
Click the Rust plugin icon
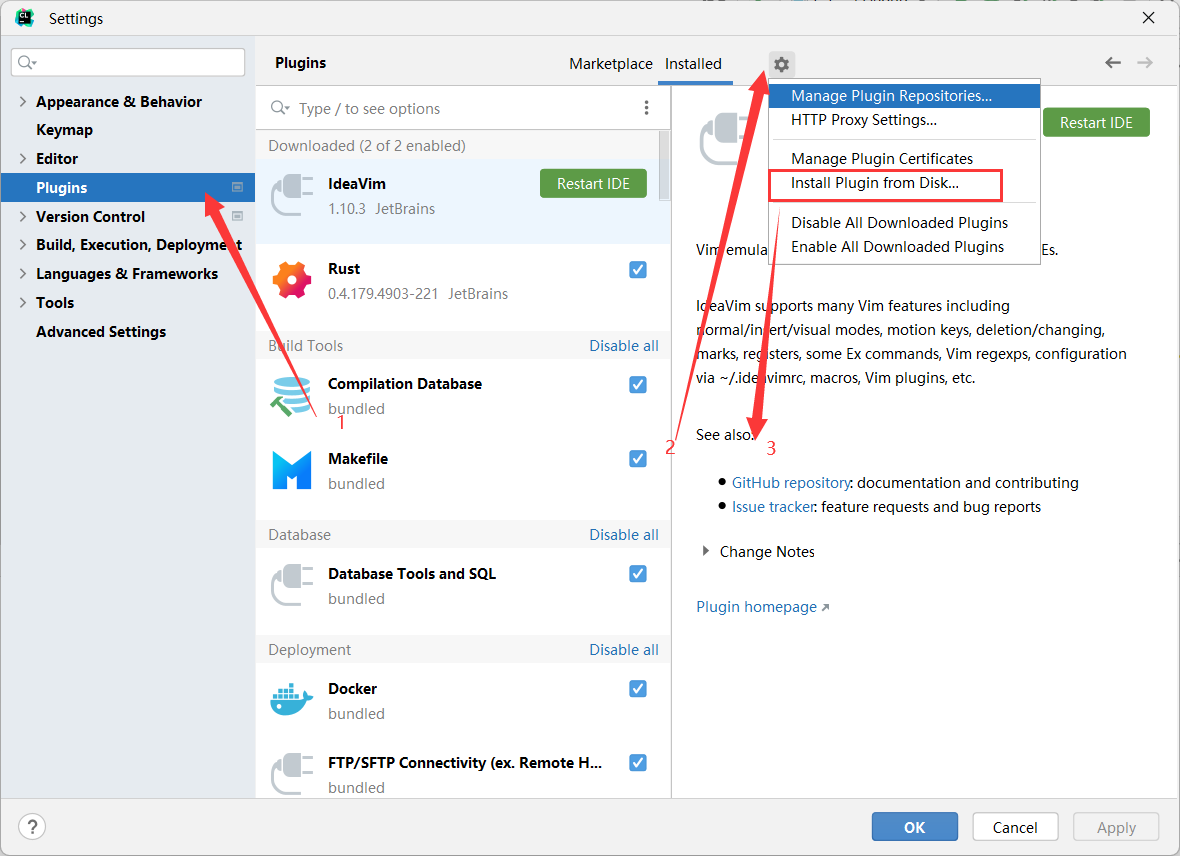pyautogui.click(x=292, y=281)
